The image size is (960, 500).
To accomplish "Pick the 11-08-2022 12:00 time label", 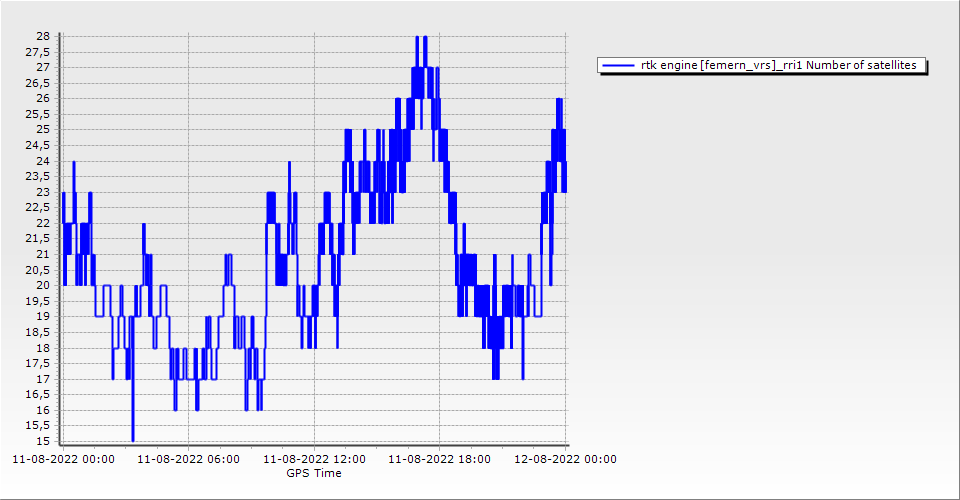I will click(314, 459).
